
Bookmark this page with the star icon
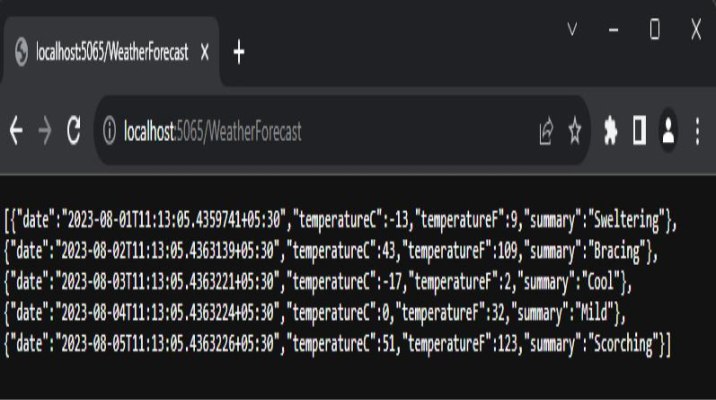[x=575, y=131]
